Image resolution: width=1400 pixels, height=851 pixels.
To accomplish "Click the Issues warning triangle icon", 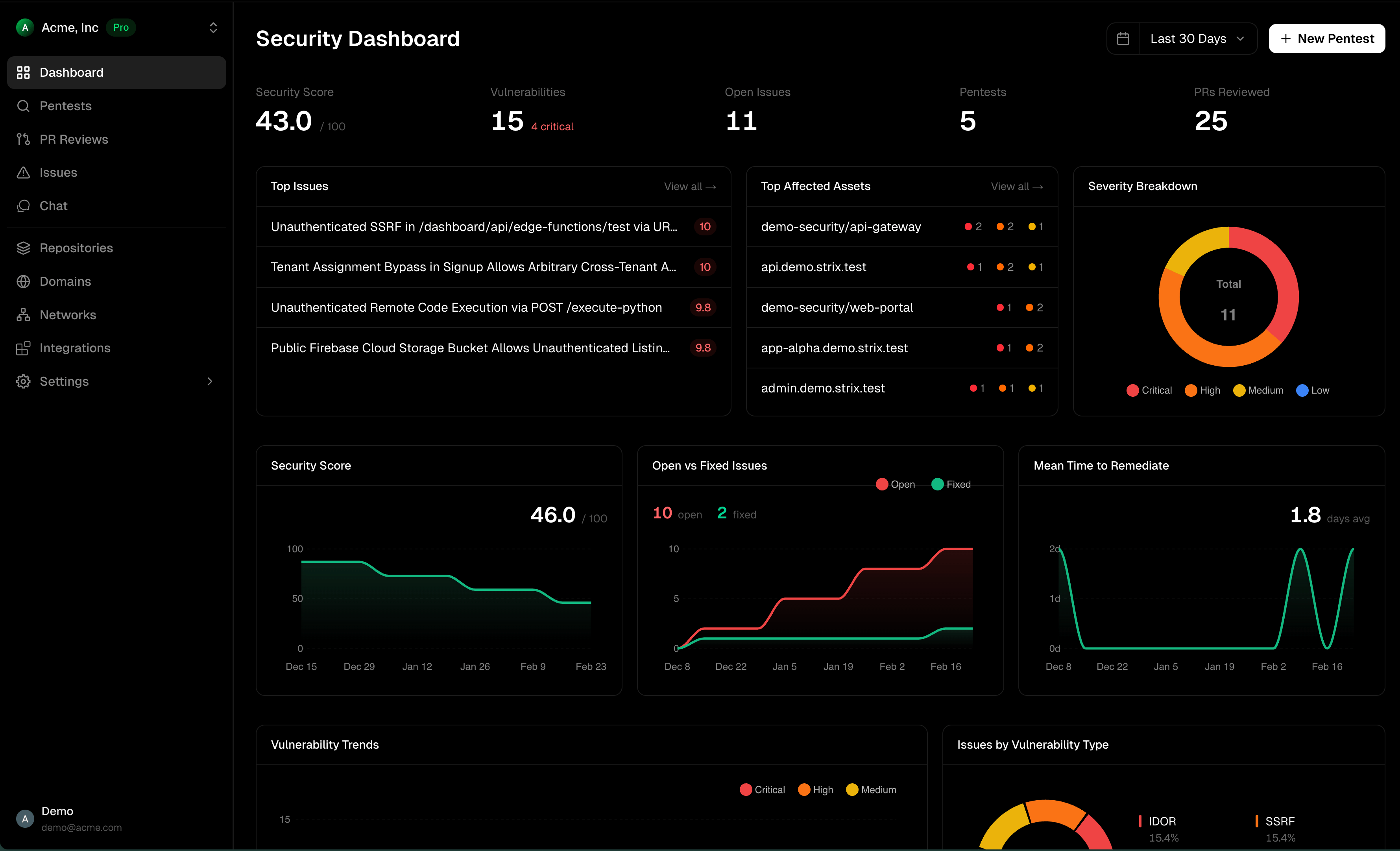I will coord(23,172).
